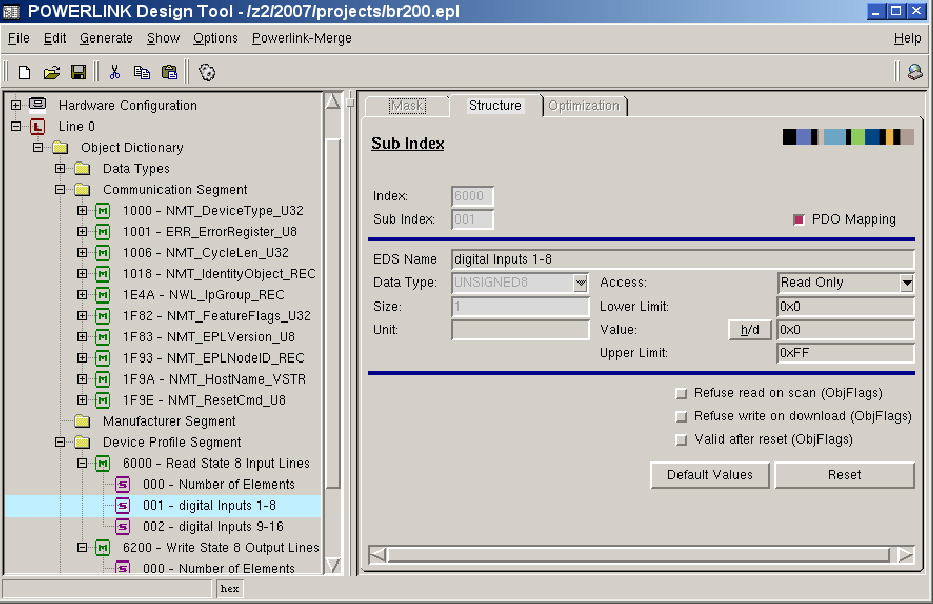
Task: Open the Show menu
Action: [163, 38]
